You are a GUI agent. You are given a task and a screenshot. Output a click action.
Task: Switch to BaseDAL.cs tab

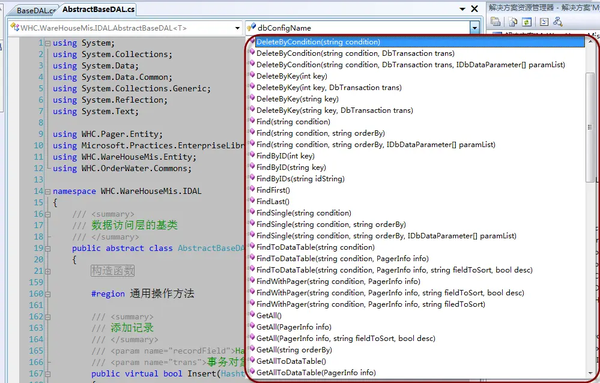click(34, 10)
